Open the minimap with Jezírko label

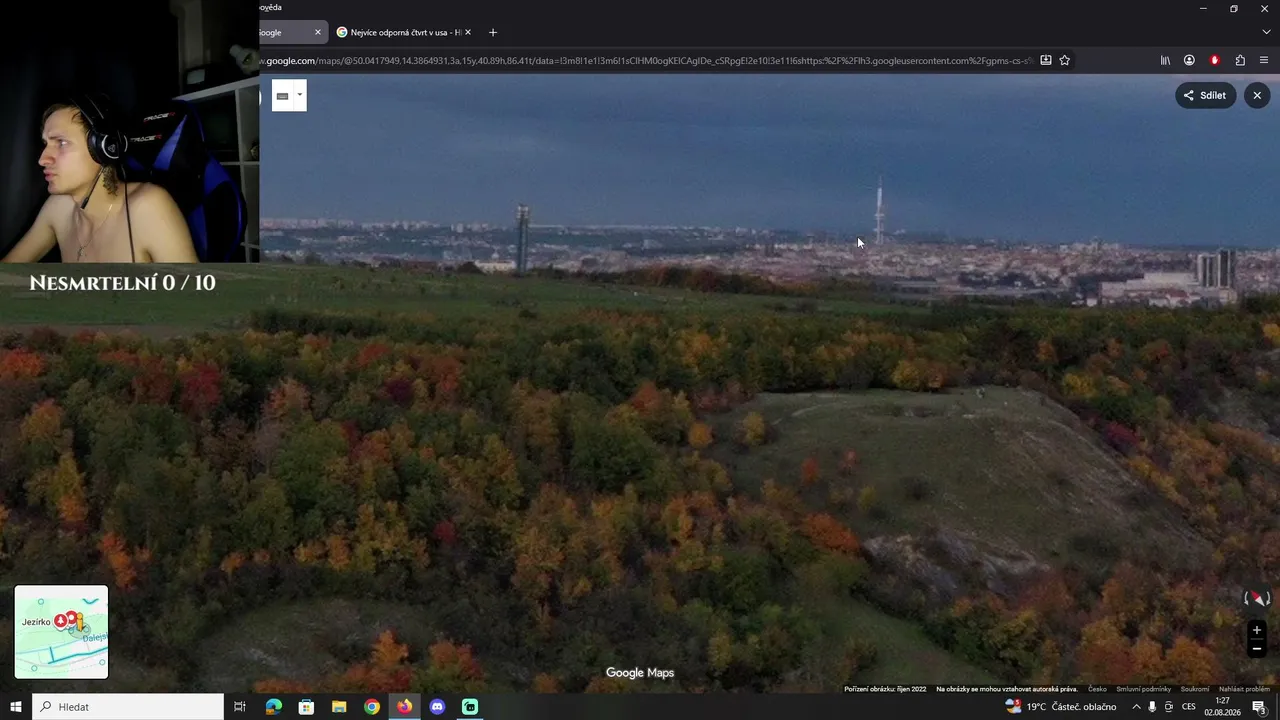click(x=61, y=632)
